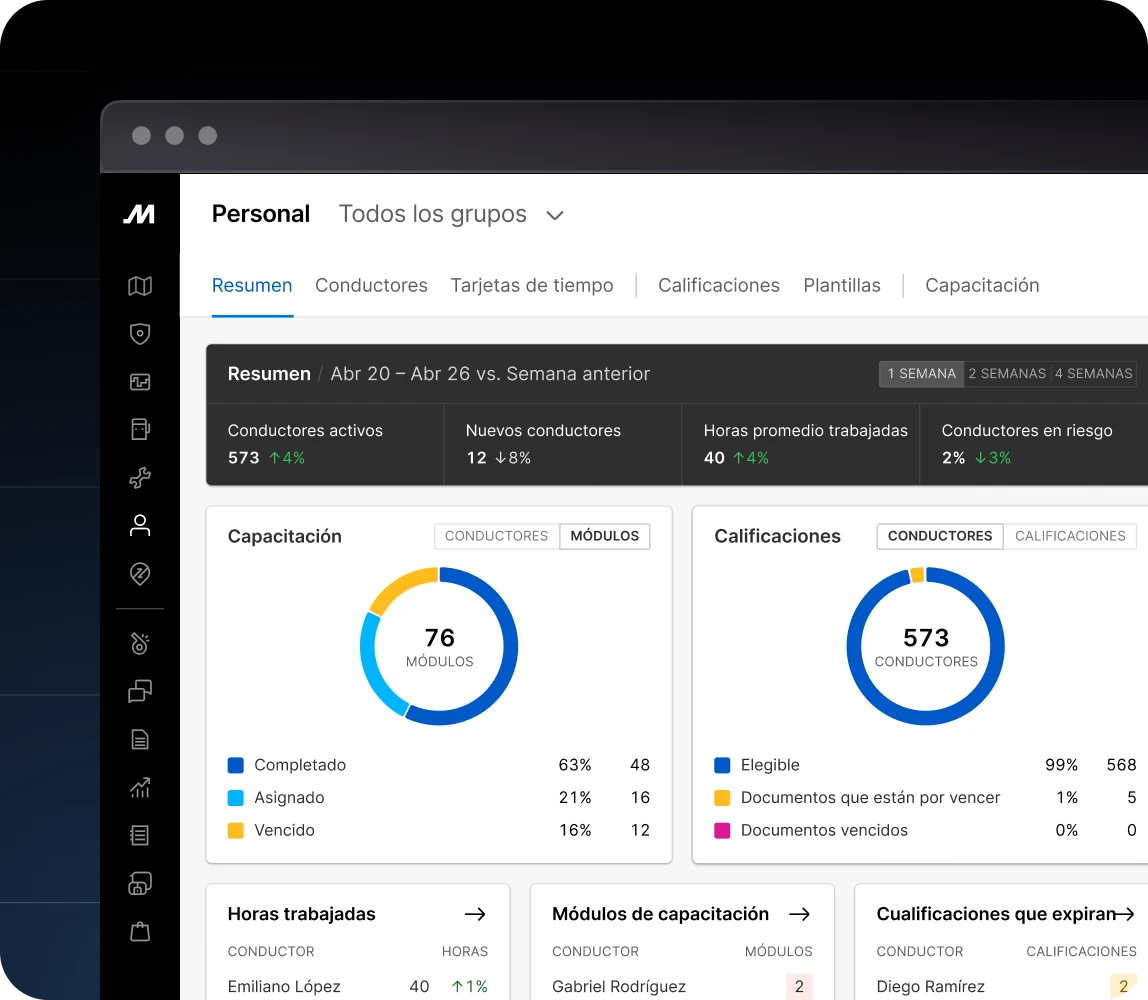
Task: Open the Tarjetas de tiempo tab
Action: (532, 285)
